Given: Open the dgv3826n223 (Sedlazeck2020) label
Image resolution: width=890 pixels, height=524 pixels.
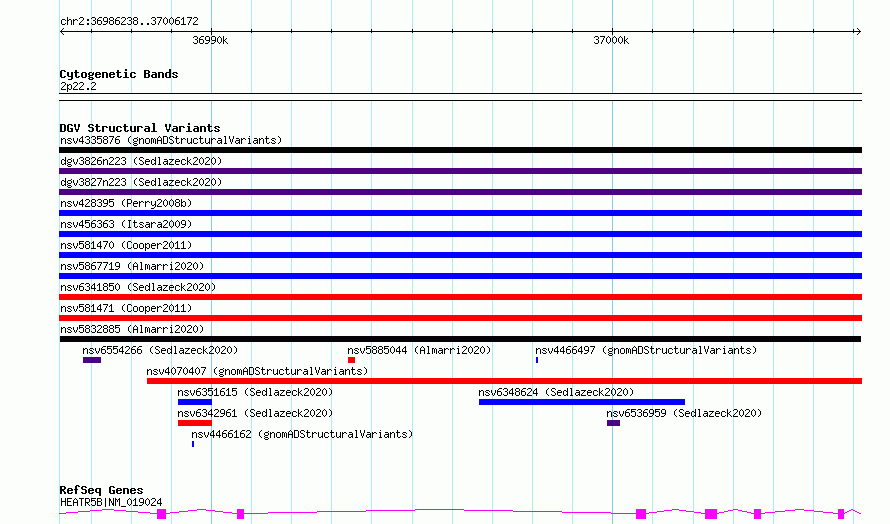Looking at the screenshot, I should point(141,161).
